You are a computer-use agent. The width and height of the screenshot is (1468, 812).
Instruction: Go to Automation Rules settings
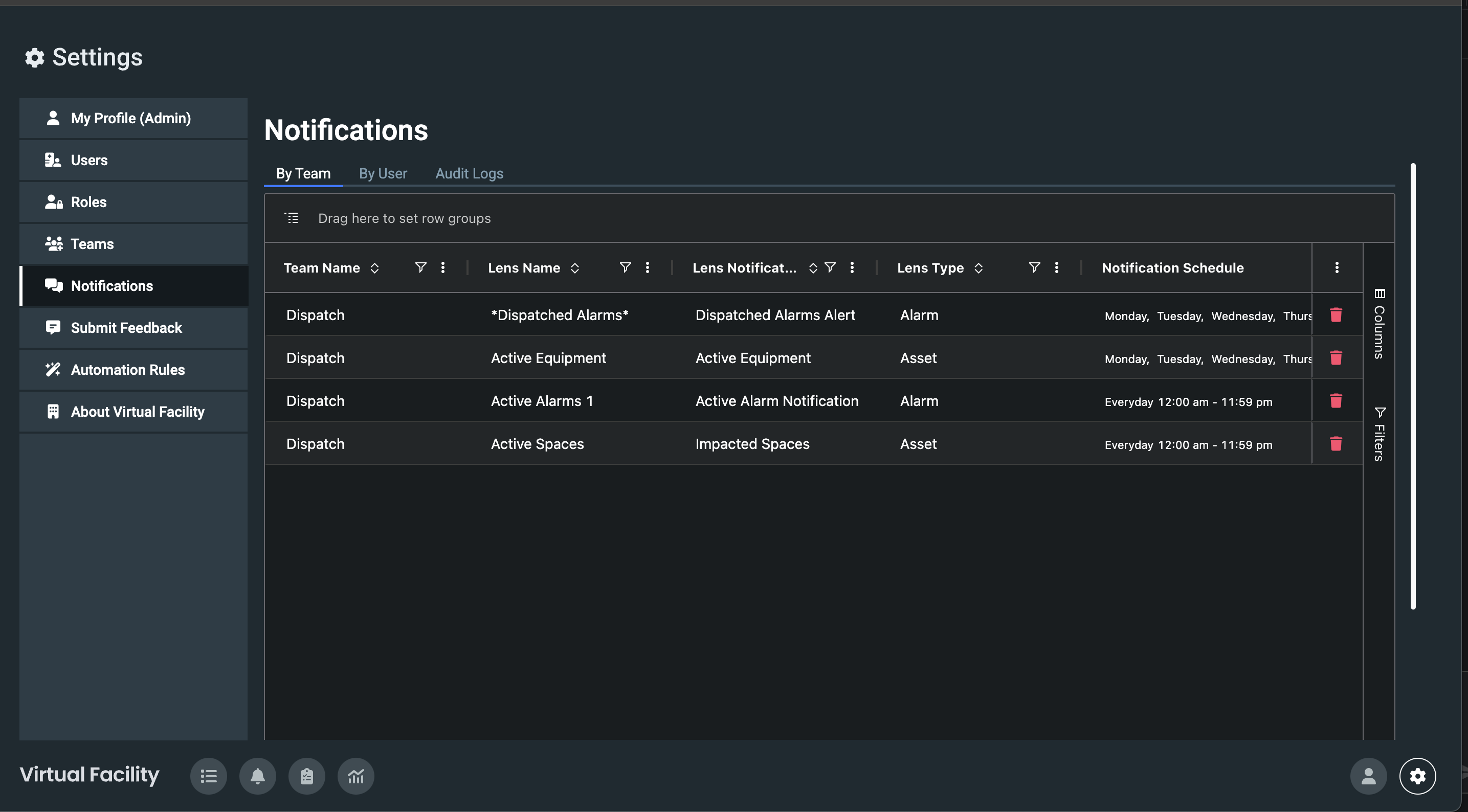click(128, 370)
